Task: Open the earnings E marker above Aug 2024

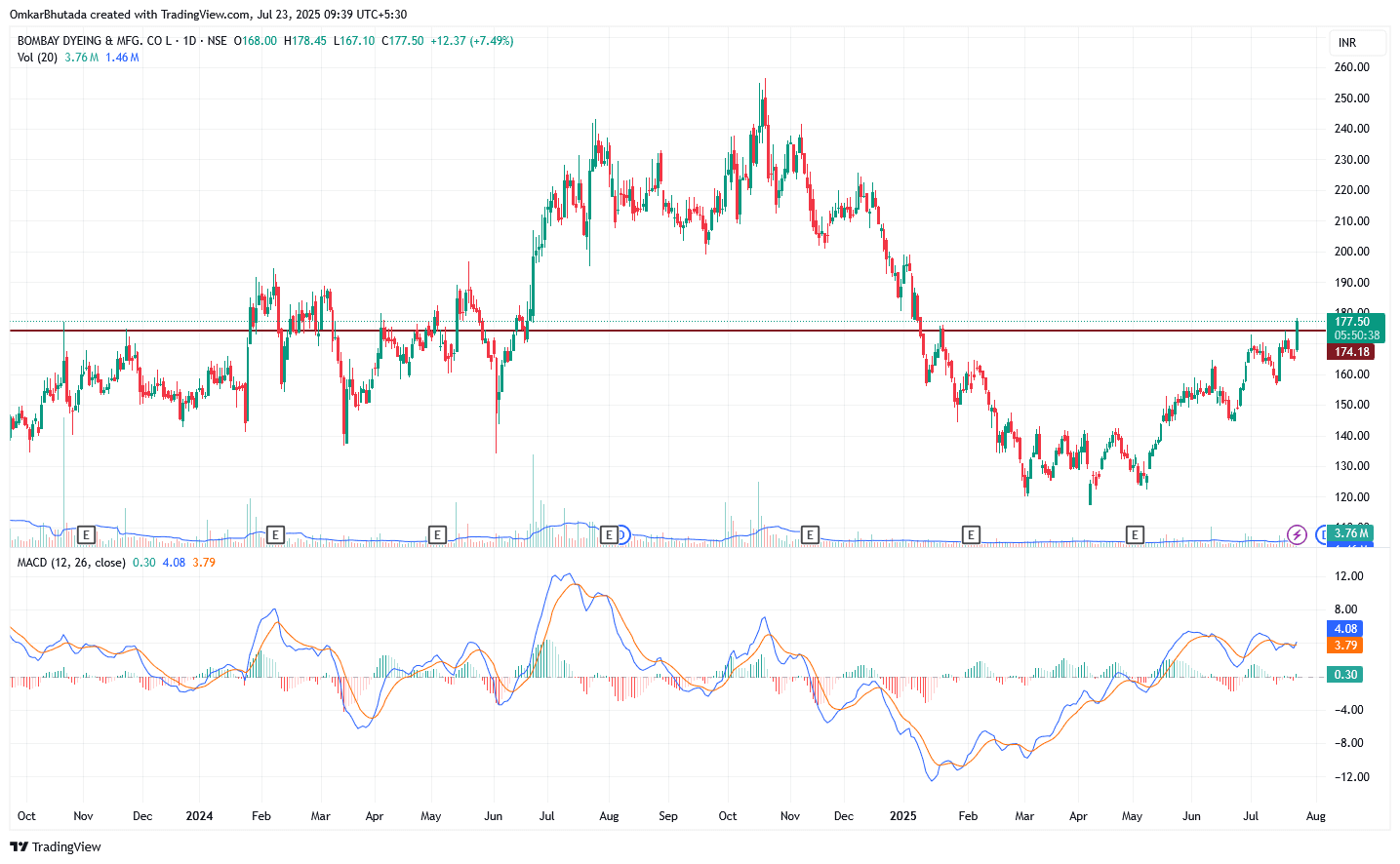Action: pos(610,534)
